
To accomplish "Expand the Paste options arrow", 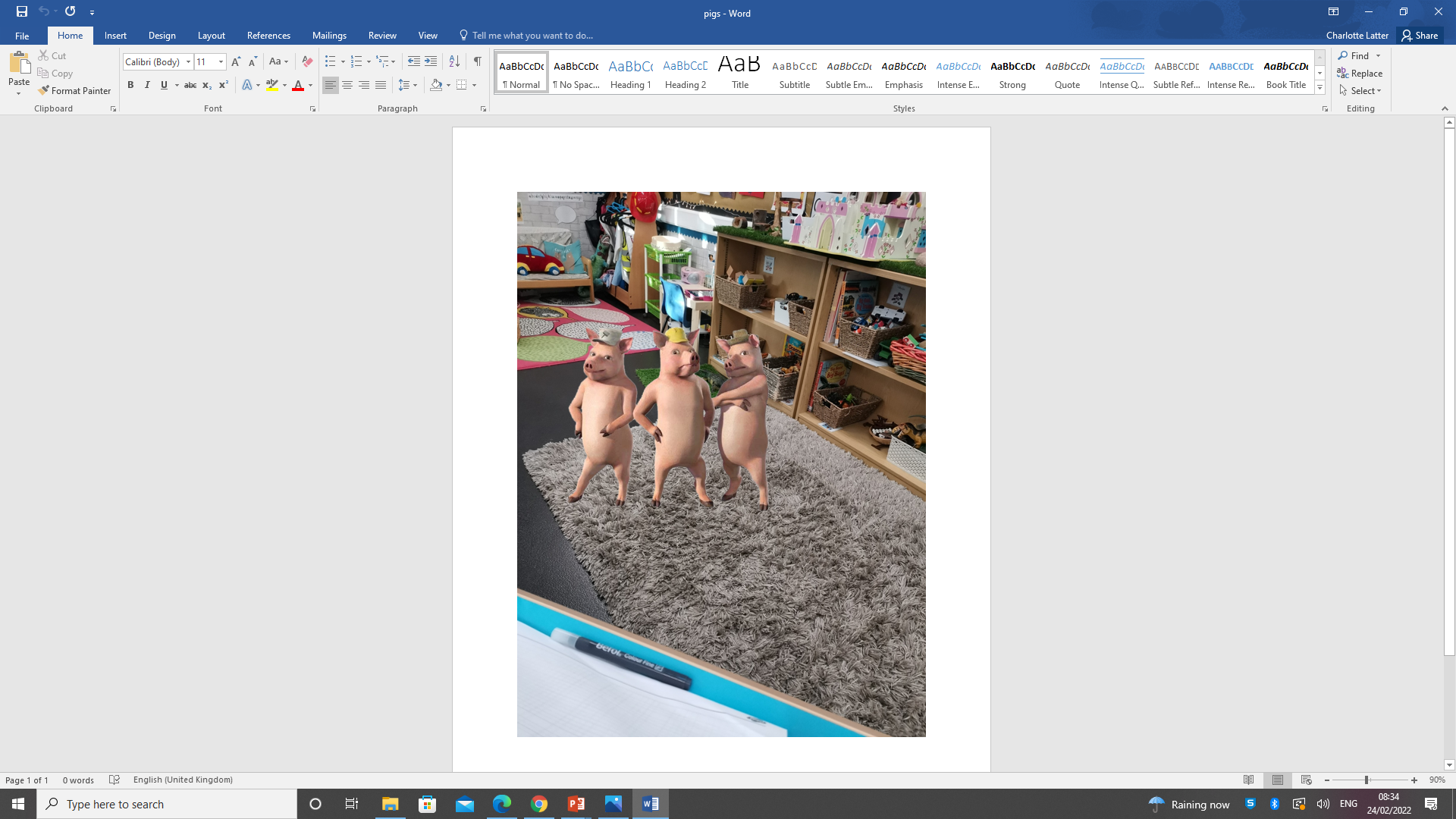I will click(x=19, y=93).
